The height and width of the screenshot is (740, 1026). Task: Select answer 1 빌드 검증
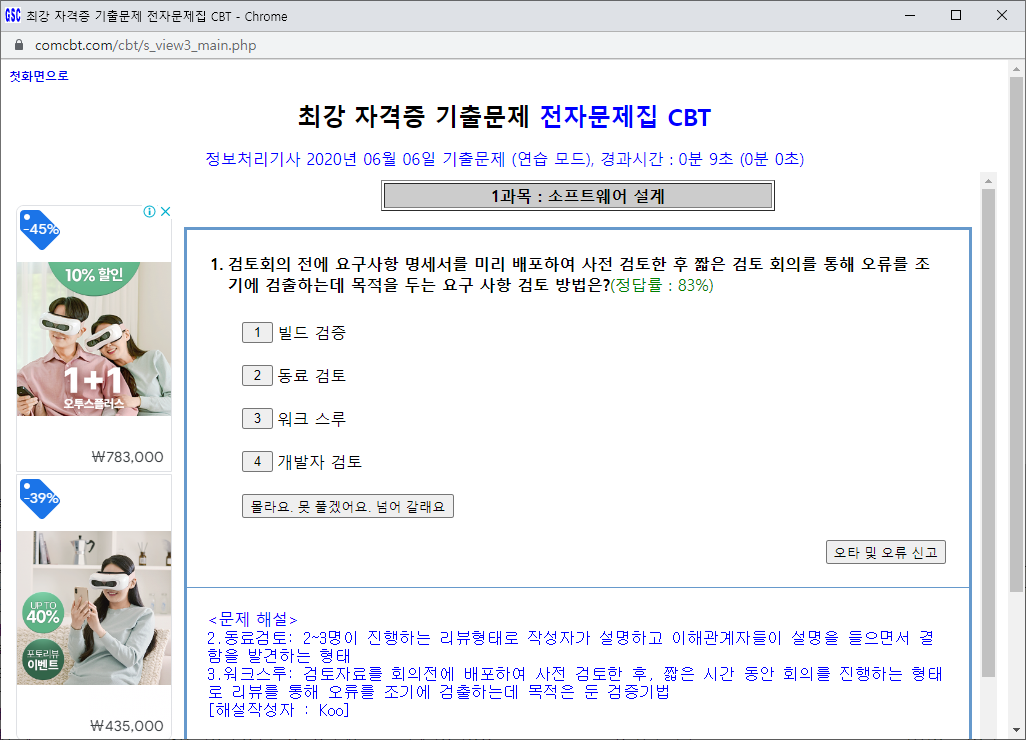pos(257,332)
